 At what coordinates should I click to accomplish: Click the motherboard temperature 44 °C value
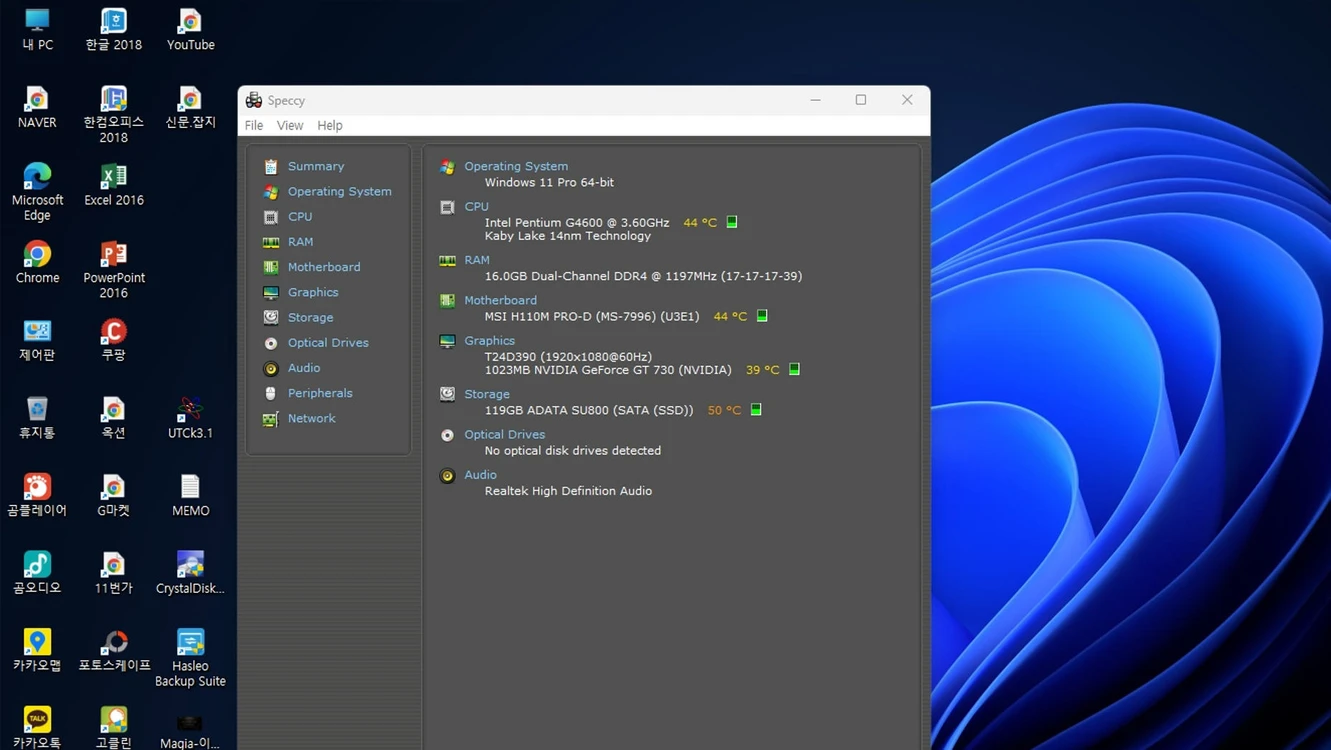click(x=730, y=316)
